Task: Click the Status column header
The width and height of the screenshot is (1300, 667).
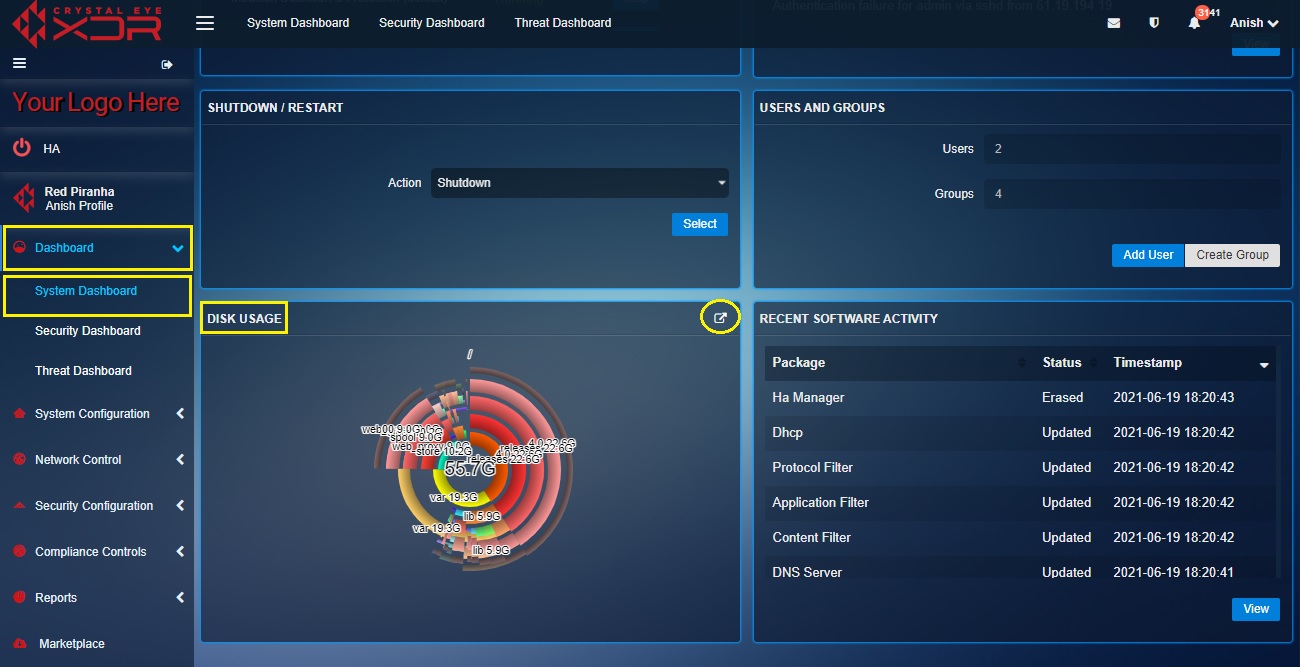Action: (x=1062, y=362)
